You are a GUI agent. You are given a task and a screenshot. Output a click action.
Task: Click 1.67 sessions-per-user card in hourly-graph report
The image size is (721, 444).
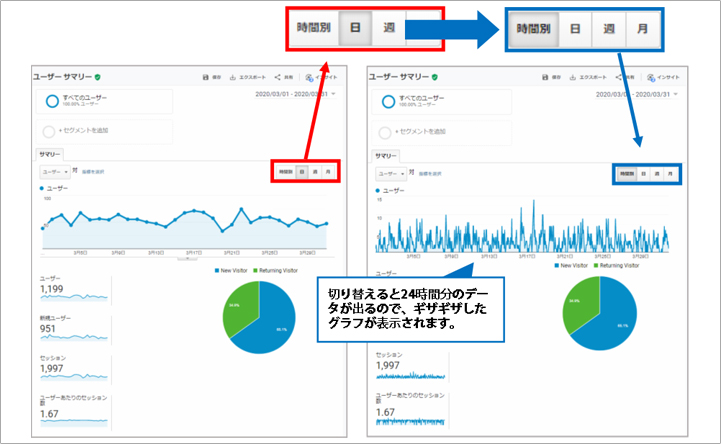coord(411,409)
